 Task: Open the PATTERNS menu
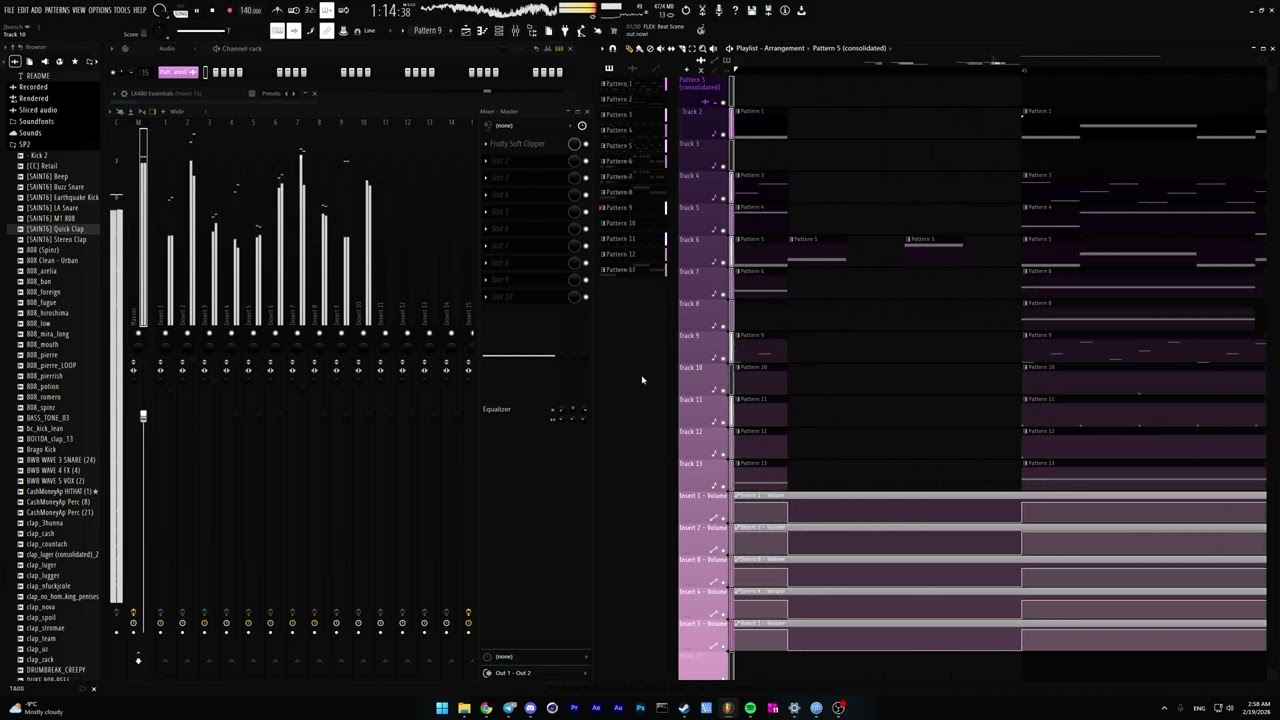(x=57, y=10)
